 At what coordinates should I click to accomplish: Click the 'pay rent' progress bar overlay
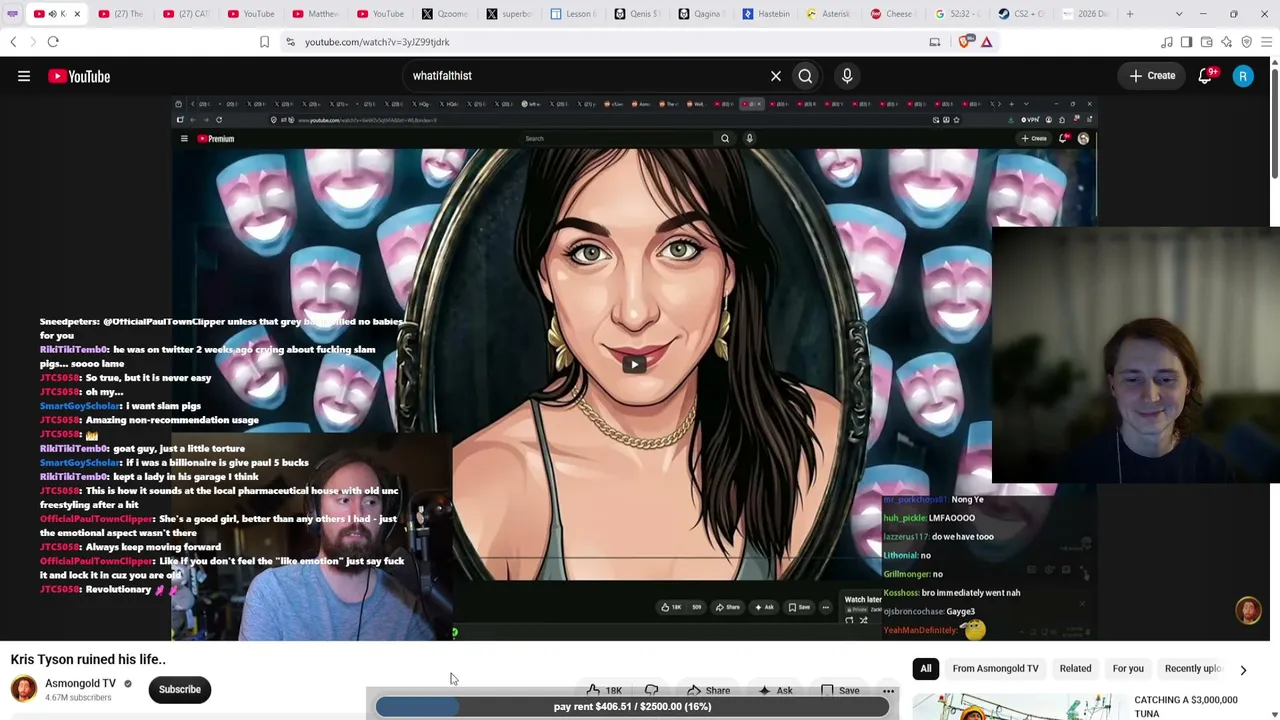pos(632,707)
